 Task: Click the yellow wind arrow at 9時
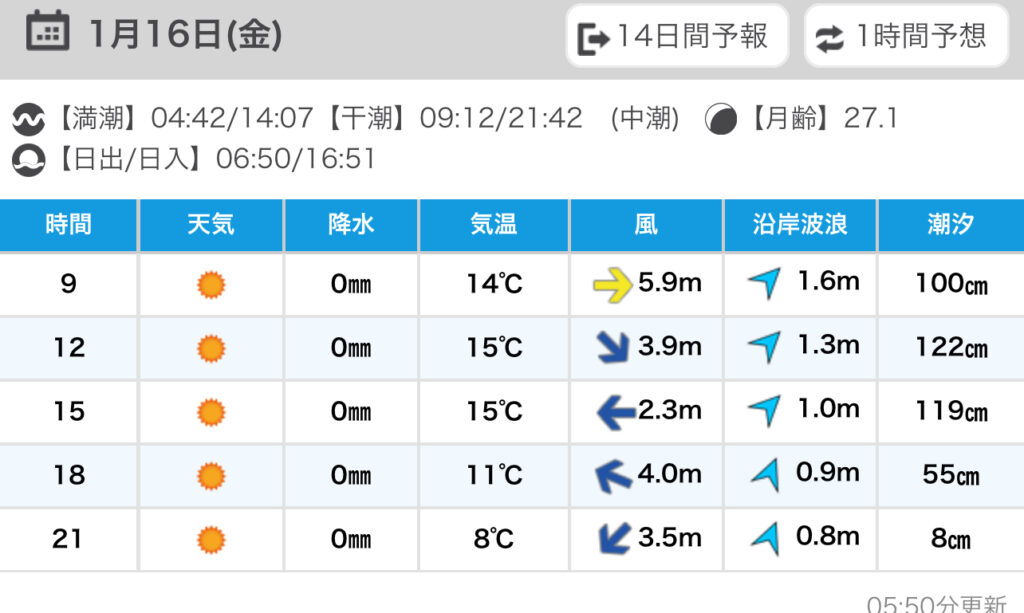coord(612,285)
